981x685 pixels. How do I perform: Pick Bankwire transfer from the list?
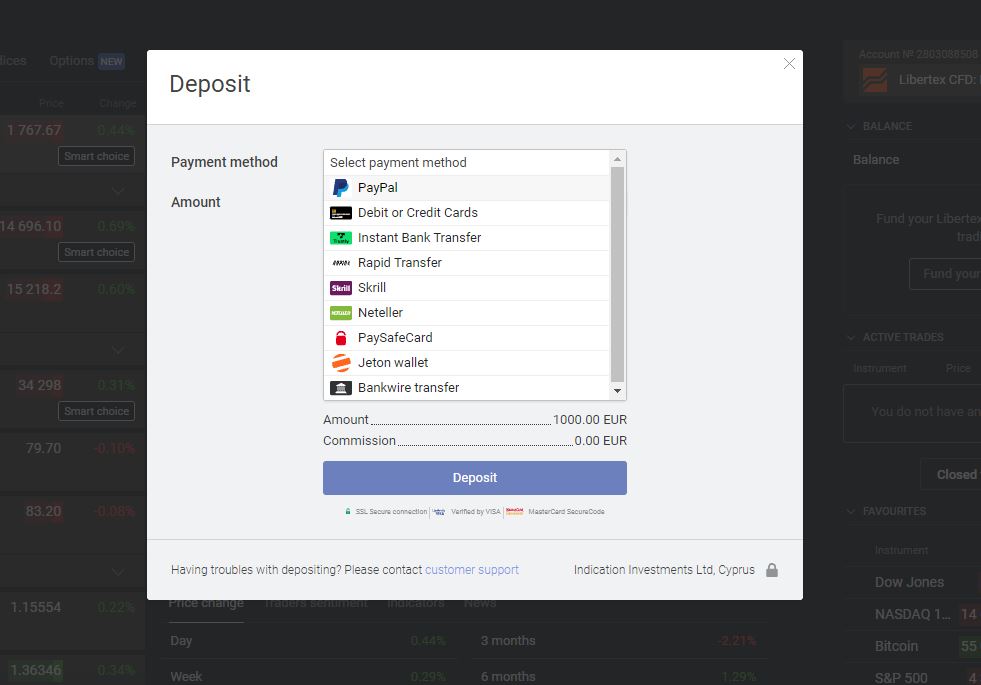pyautogui.click(x=466, y=388)
